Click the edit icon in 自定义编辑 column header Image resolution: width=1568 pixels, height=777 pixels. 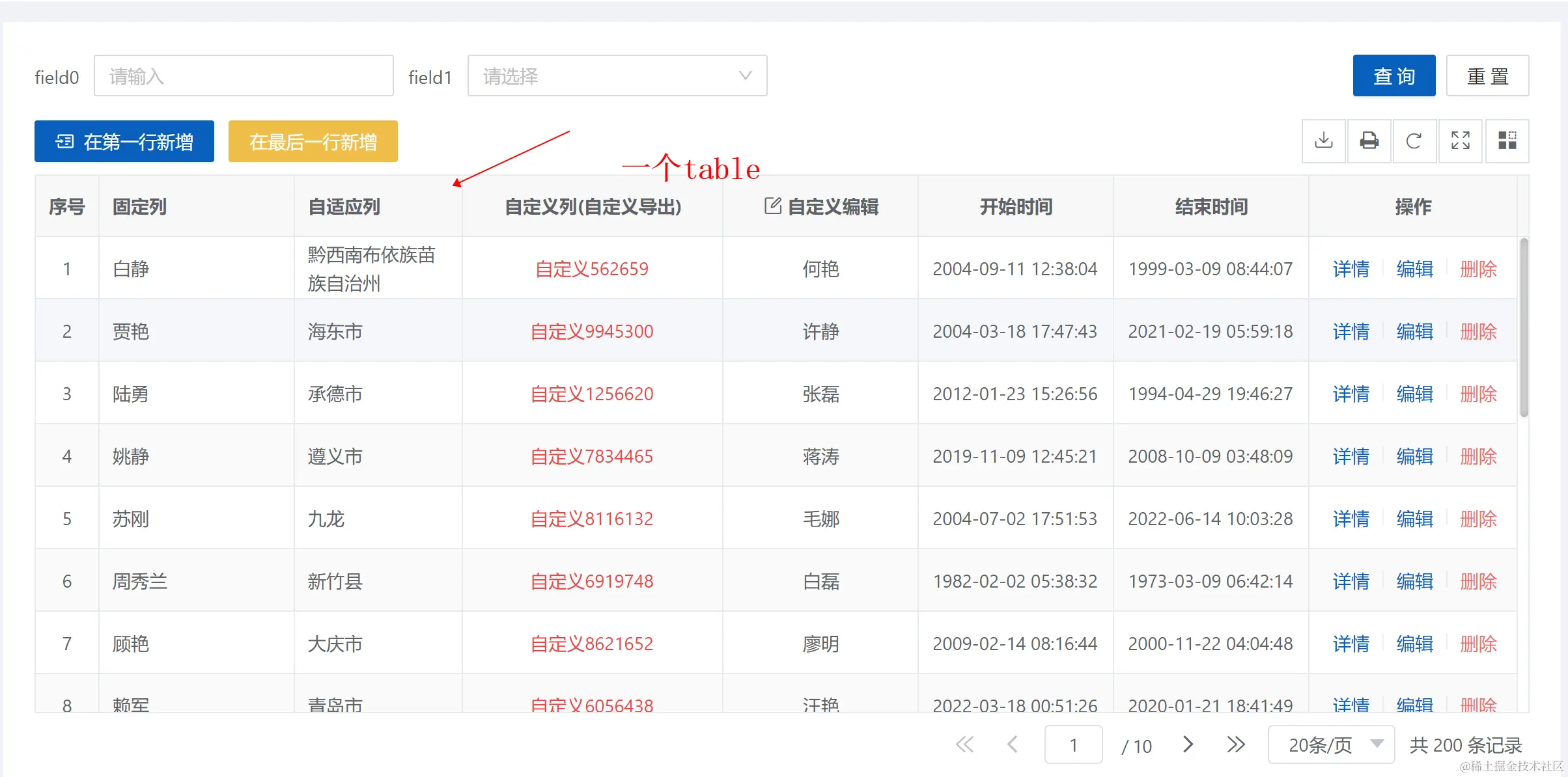pos(772,206)
